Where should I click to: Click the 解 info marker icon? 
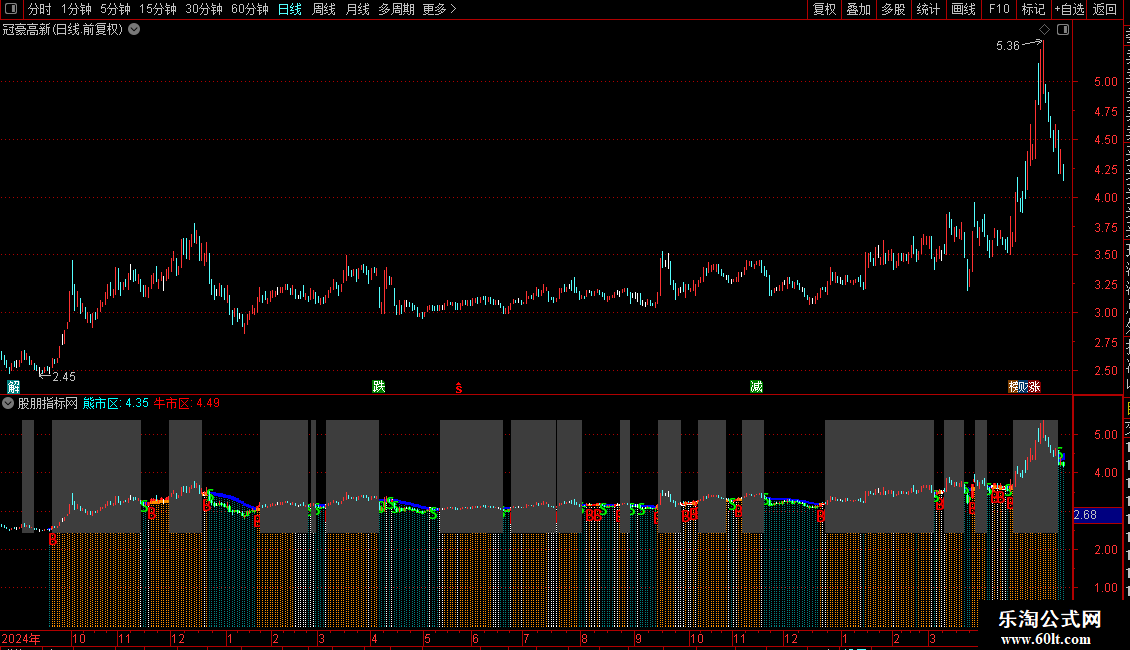click(x=14, y=387)
